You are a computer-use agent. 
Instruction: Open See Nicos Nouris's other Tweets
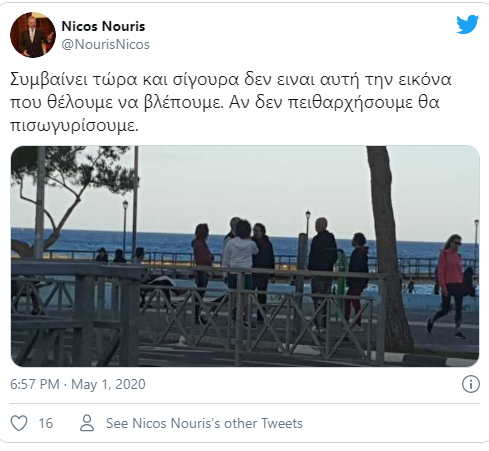204,423
